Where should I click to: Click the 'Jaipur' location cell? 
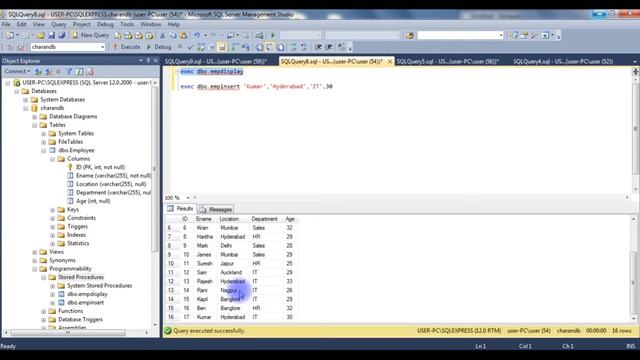tap(227, 264)
